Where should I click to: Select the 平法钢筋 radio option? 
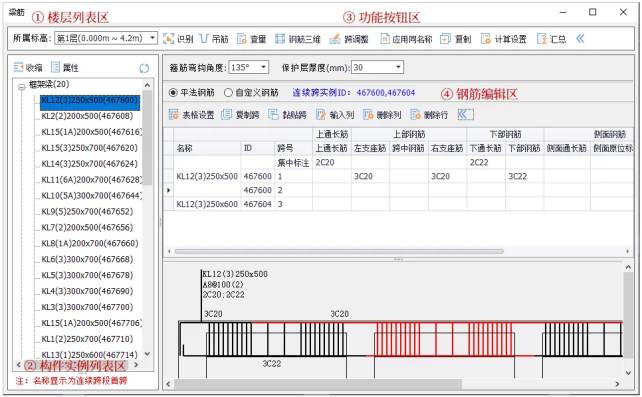click(173, 93)
